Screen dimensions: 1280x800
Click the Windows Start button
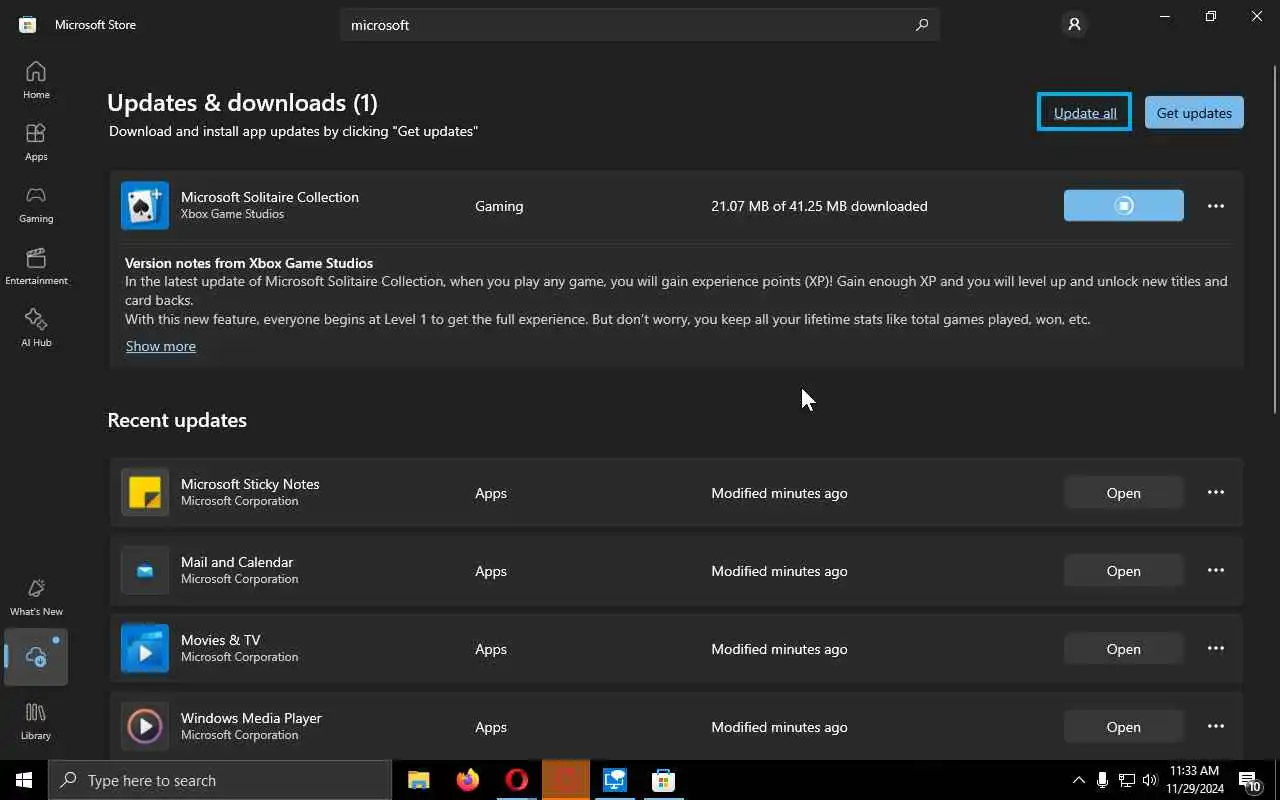(24, 780)
